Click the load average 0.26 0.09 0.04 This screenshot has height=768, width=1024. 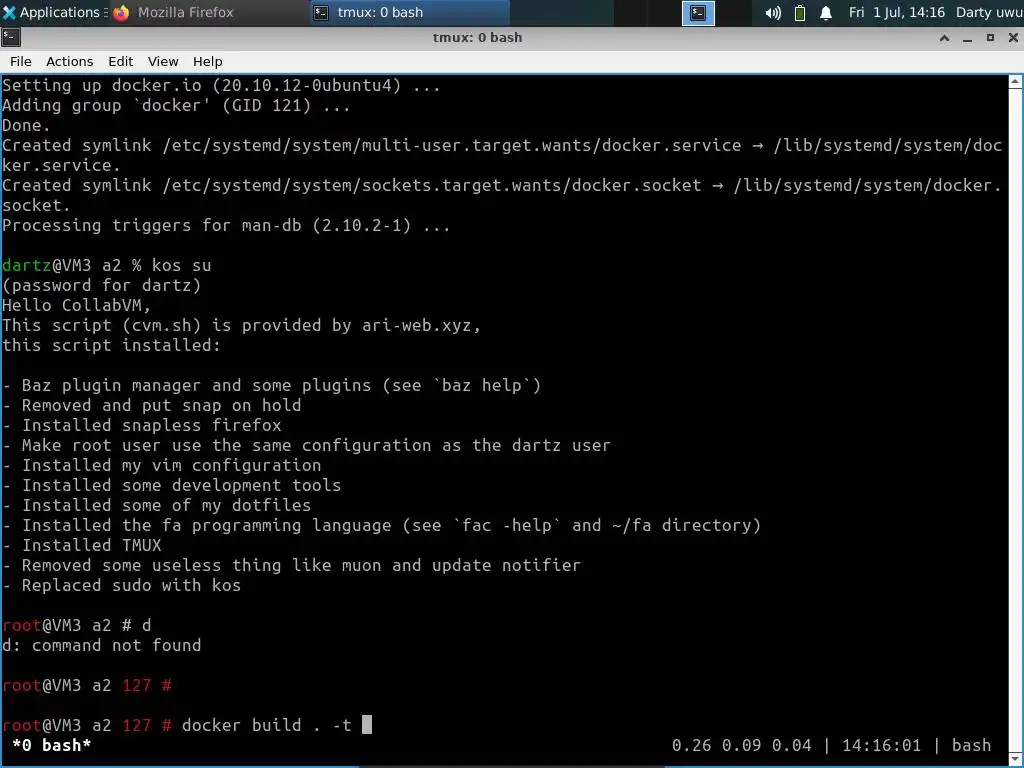point(742,745)
